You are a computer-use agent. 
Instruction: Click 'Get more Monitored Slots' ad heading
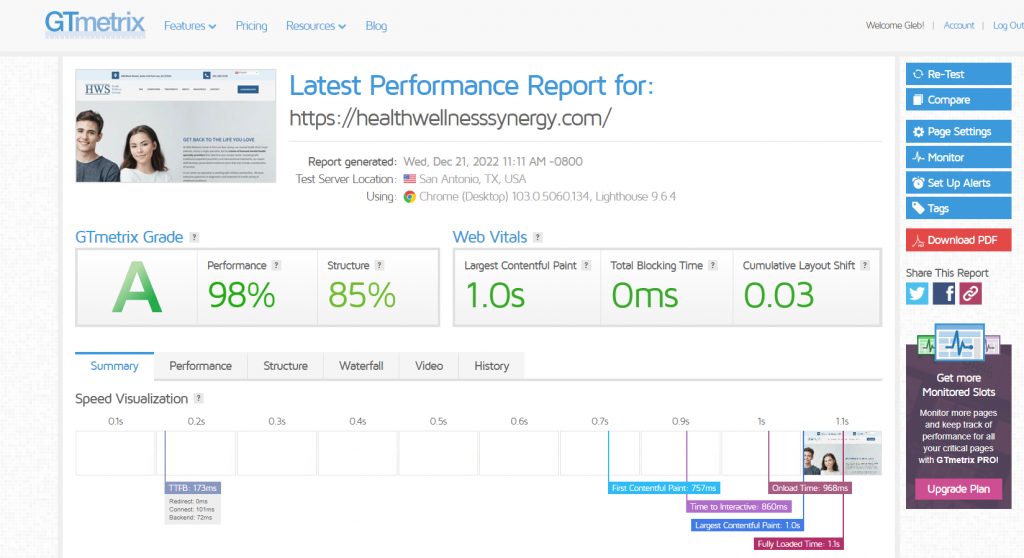[x=958, y=385]
